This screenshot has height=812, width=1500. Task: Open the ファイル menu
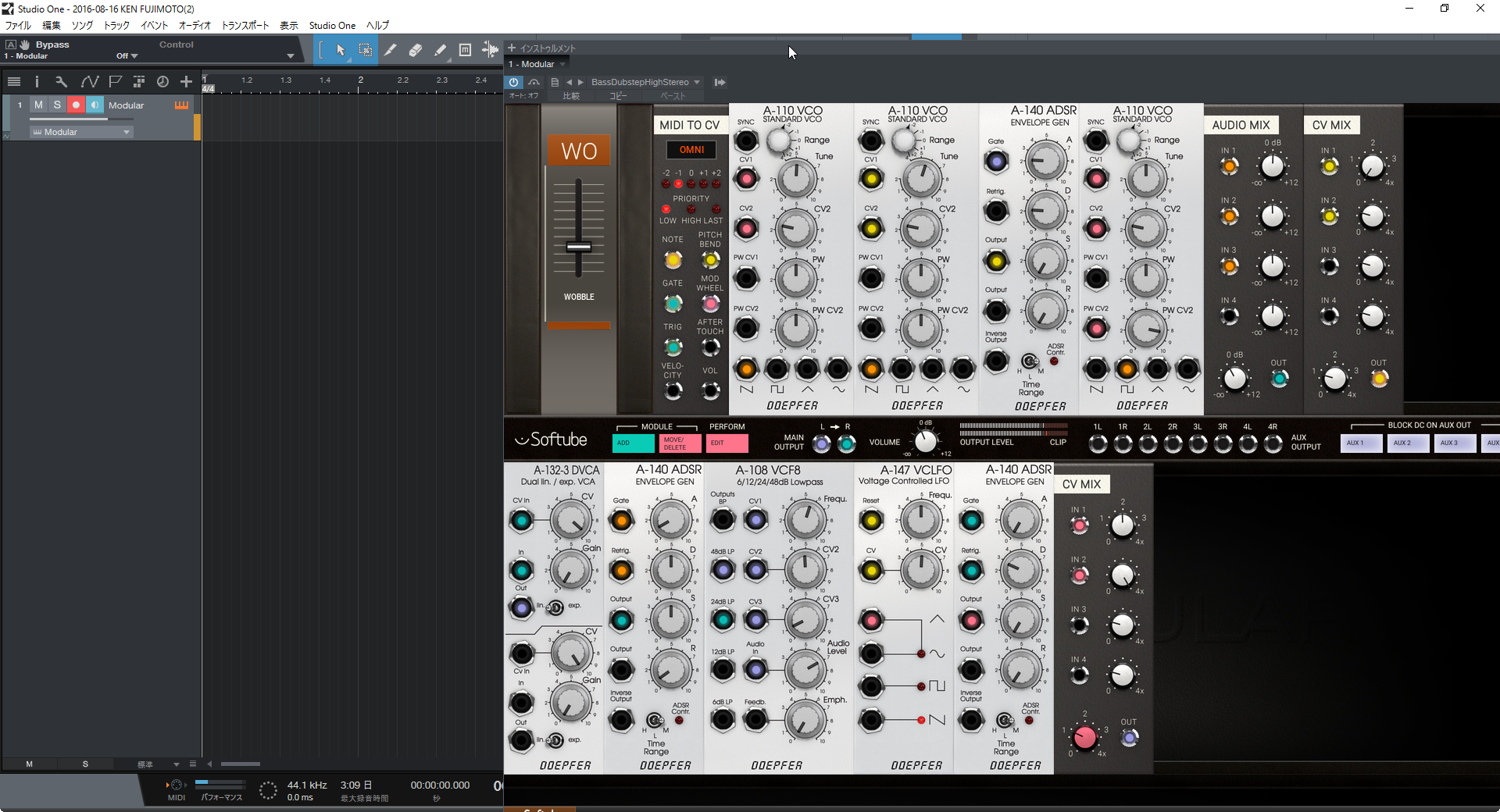(x=18, y=25)
